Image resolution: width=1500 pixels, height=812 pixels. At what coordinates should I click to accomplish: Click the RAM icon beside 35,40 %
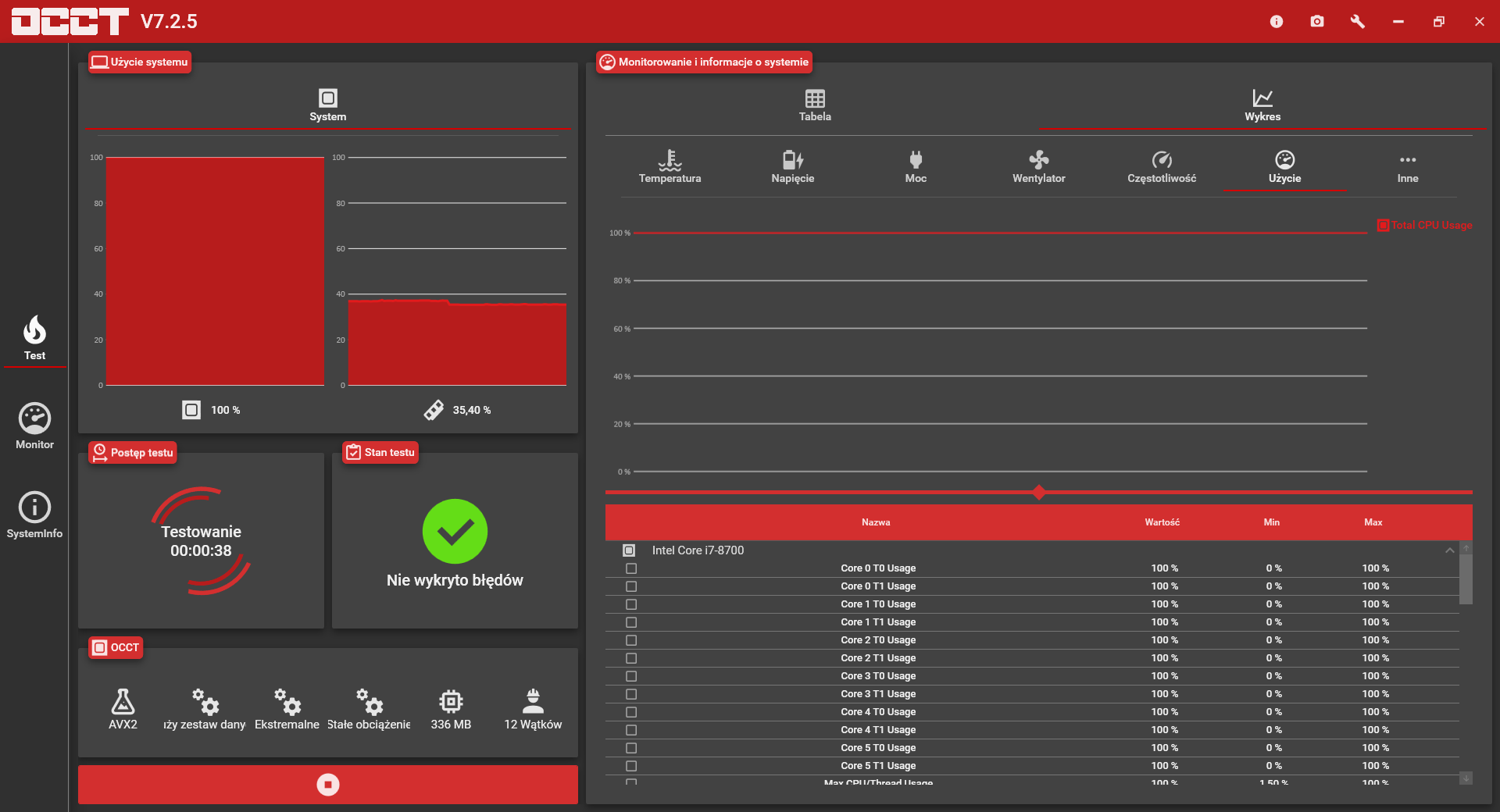(x=434, y=410)
